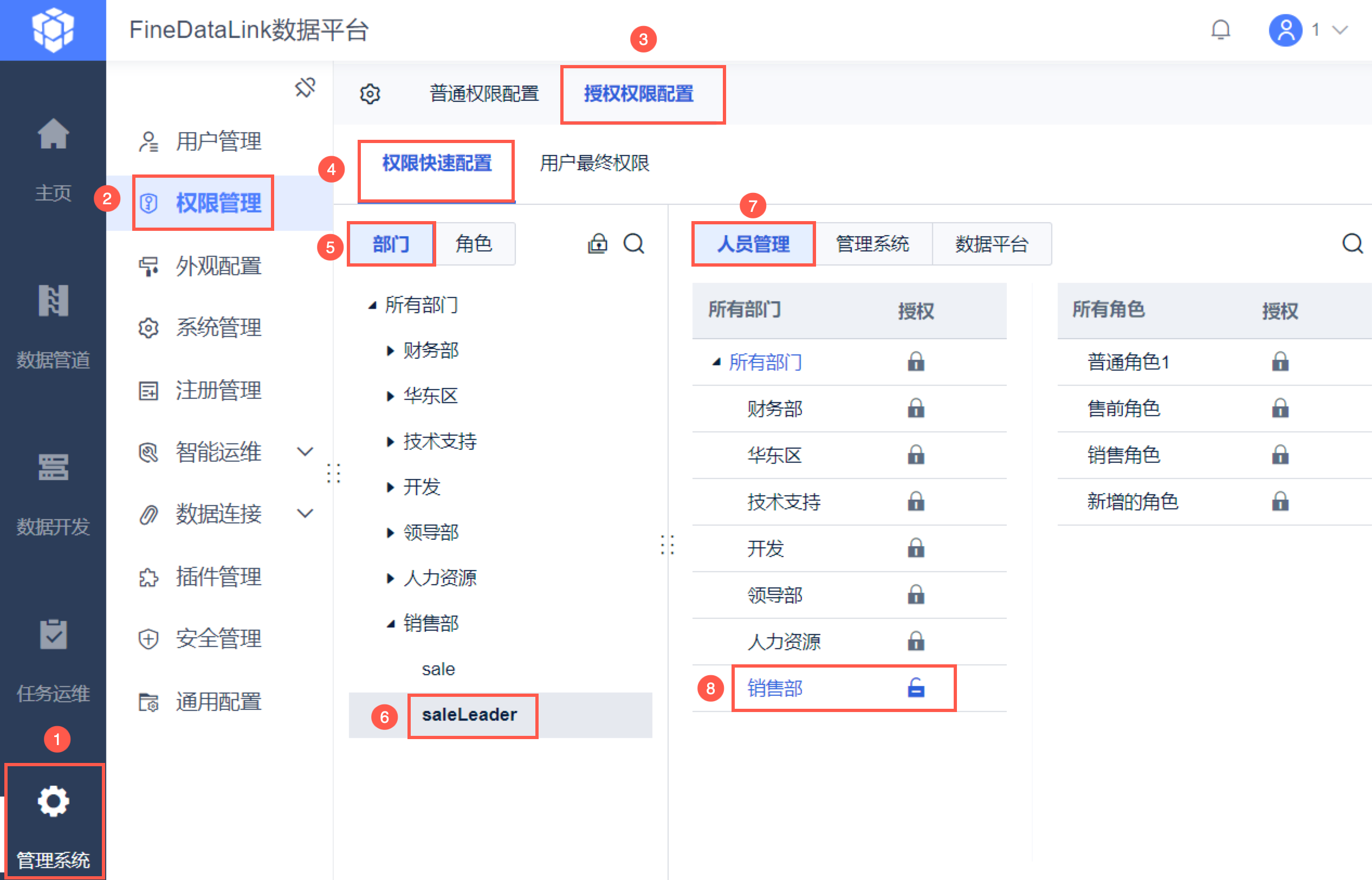The height and width of the screenshot is (880, 1372).
Task: Expand the 技术支持 department node
Action: point(390,441)
